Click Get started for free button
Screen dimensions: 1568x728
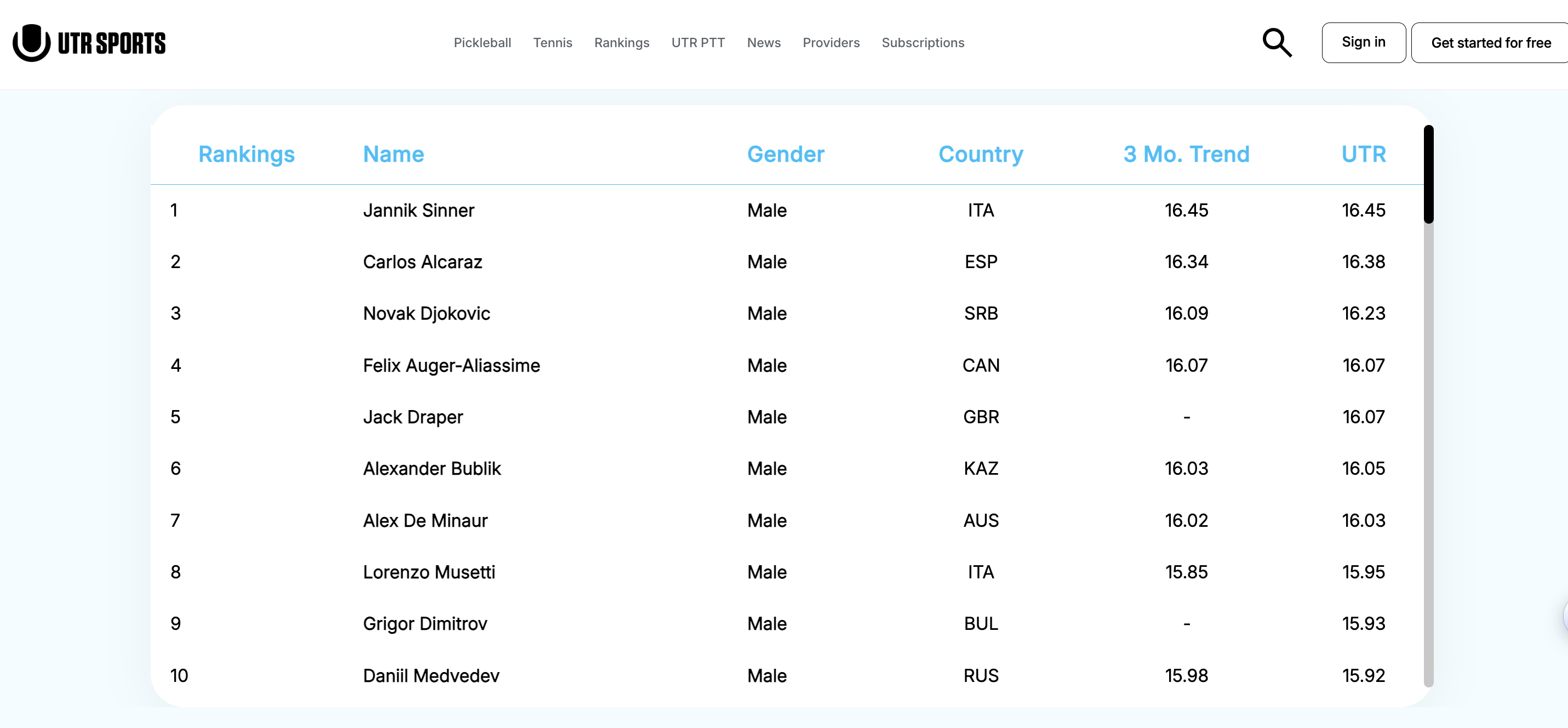point(1490,43)
